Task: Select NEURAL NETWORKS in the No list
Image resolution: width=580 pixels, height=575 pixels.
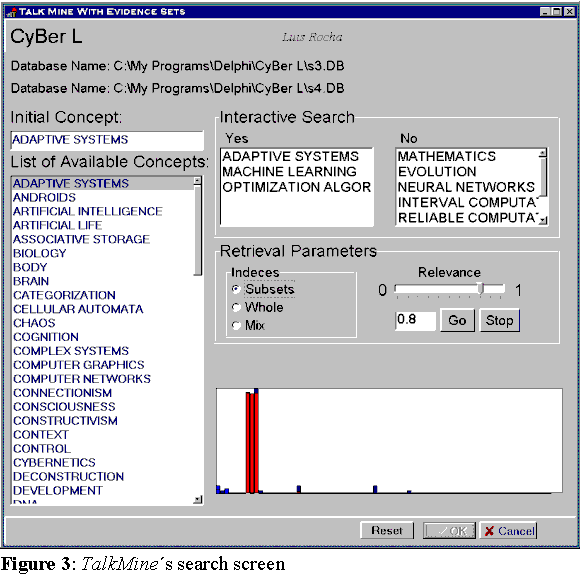Action: (466, 187)
